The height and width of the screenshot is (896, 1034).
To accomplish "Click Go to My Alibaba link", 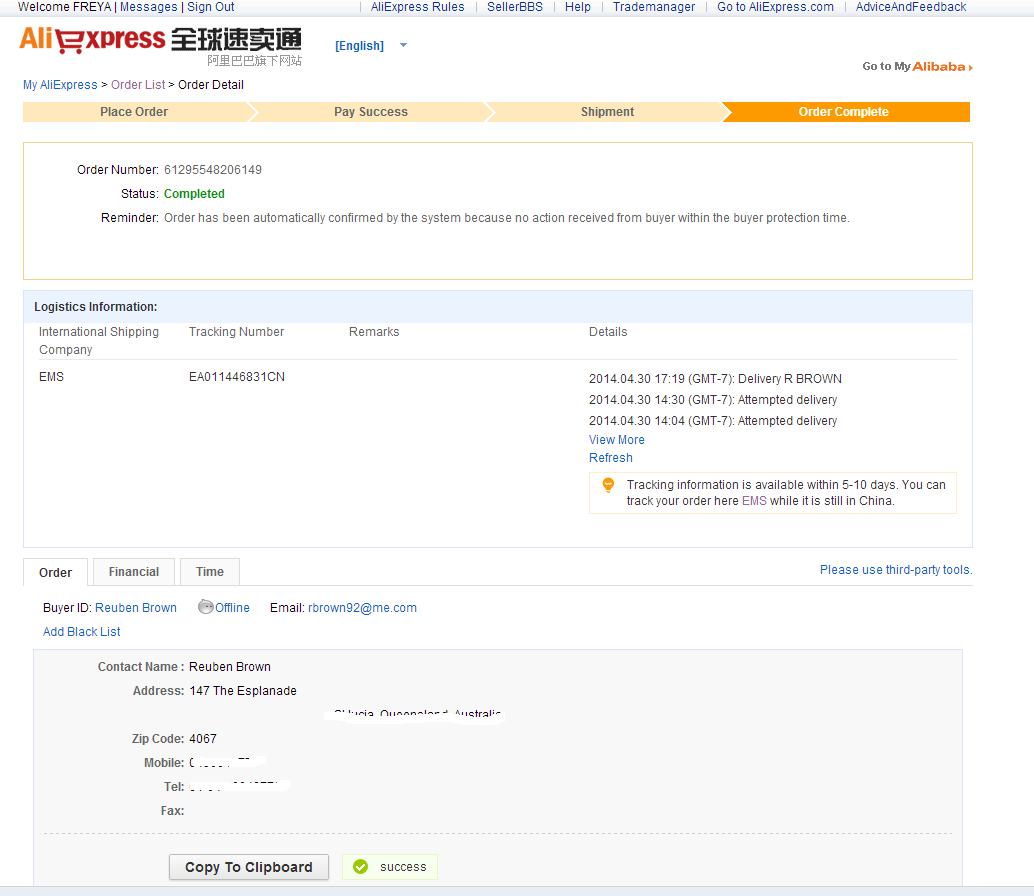I will coord(917,67).
